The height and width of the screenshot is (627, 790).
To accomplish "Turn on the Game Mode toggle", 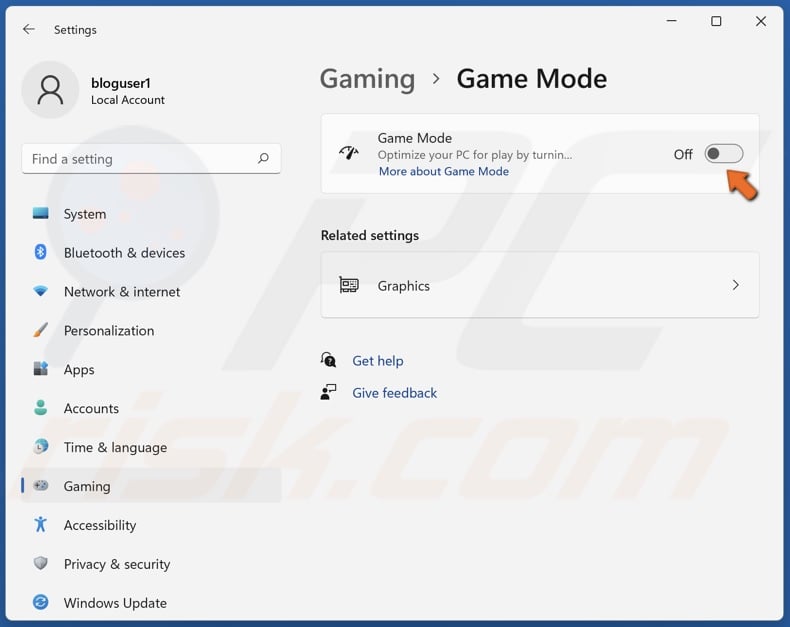I will (723, 154).
